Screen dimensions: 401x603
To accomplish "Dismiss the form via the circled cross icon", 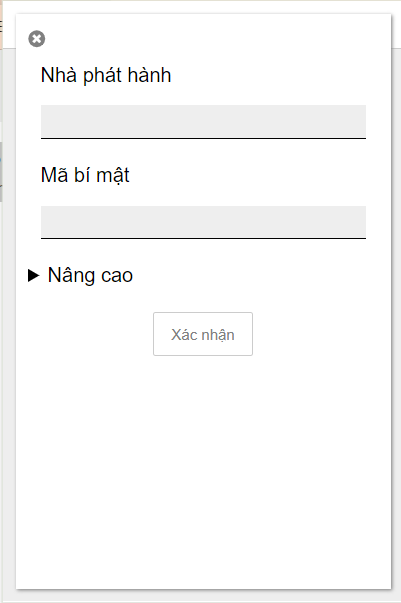I will point(37,38).
